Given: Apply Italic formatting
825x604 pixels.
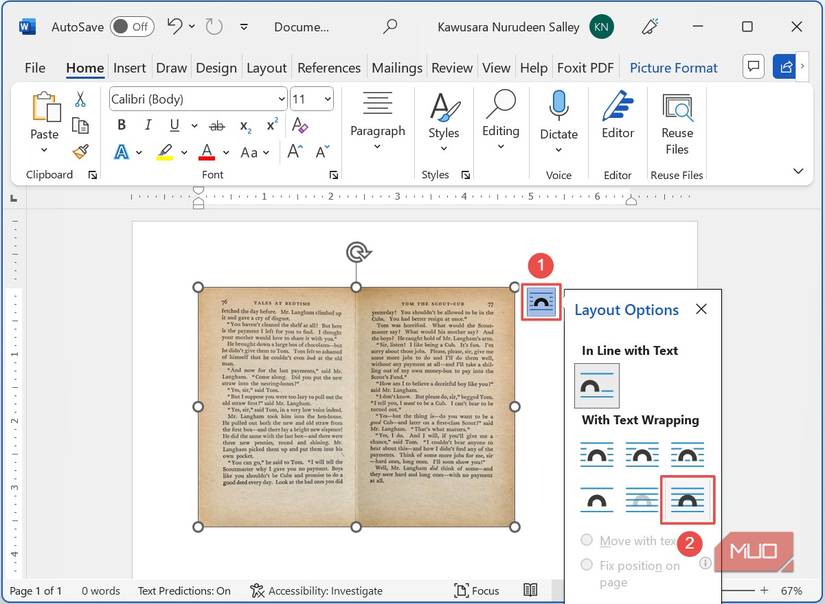Looking at the screenshot, I should (x=146, y=124).
